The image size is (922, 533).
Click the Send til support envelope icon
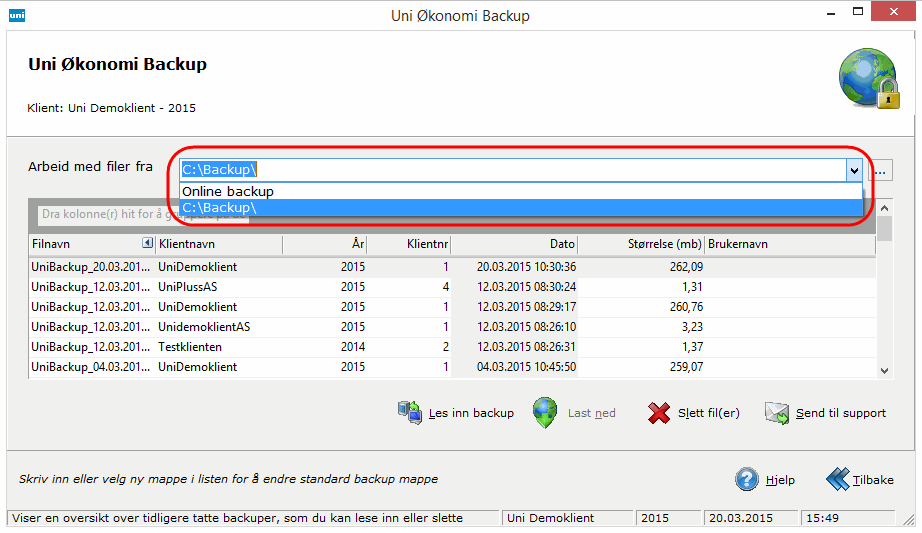tap(778, 413)
